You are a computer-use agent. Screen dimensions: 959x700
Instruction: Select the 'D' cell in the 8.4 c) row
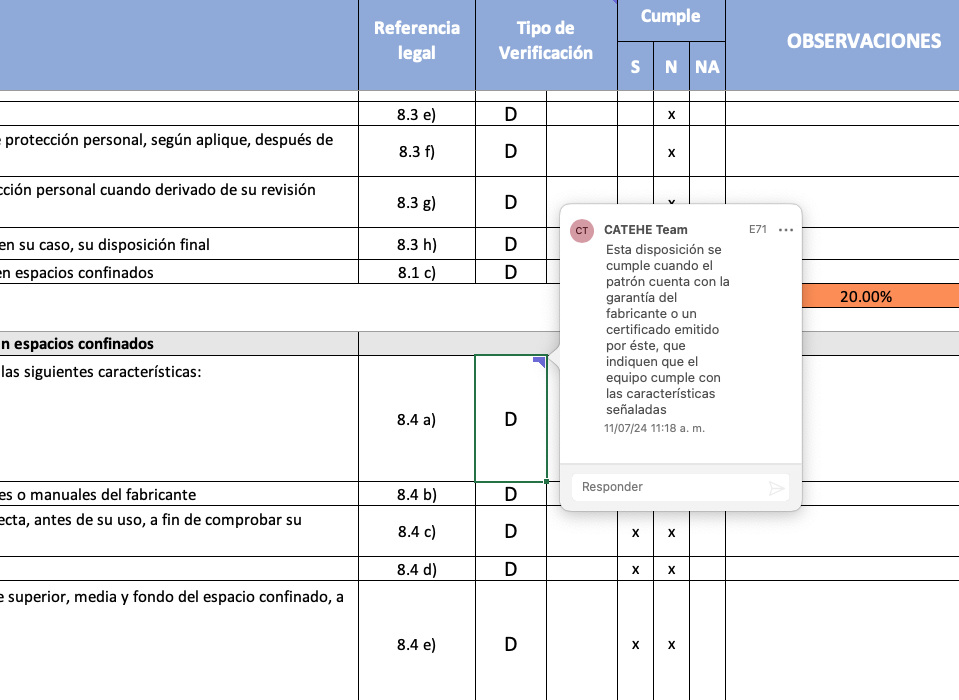coord(511,532)
